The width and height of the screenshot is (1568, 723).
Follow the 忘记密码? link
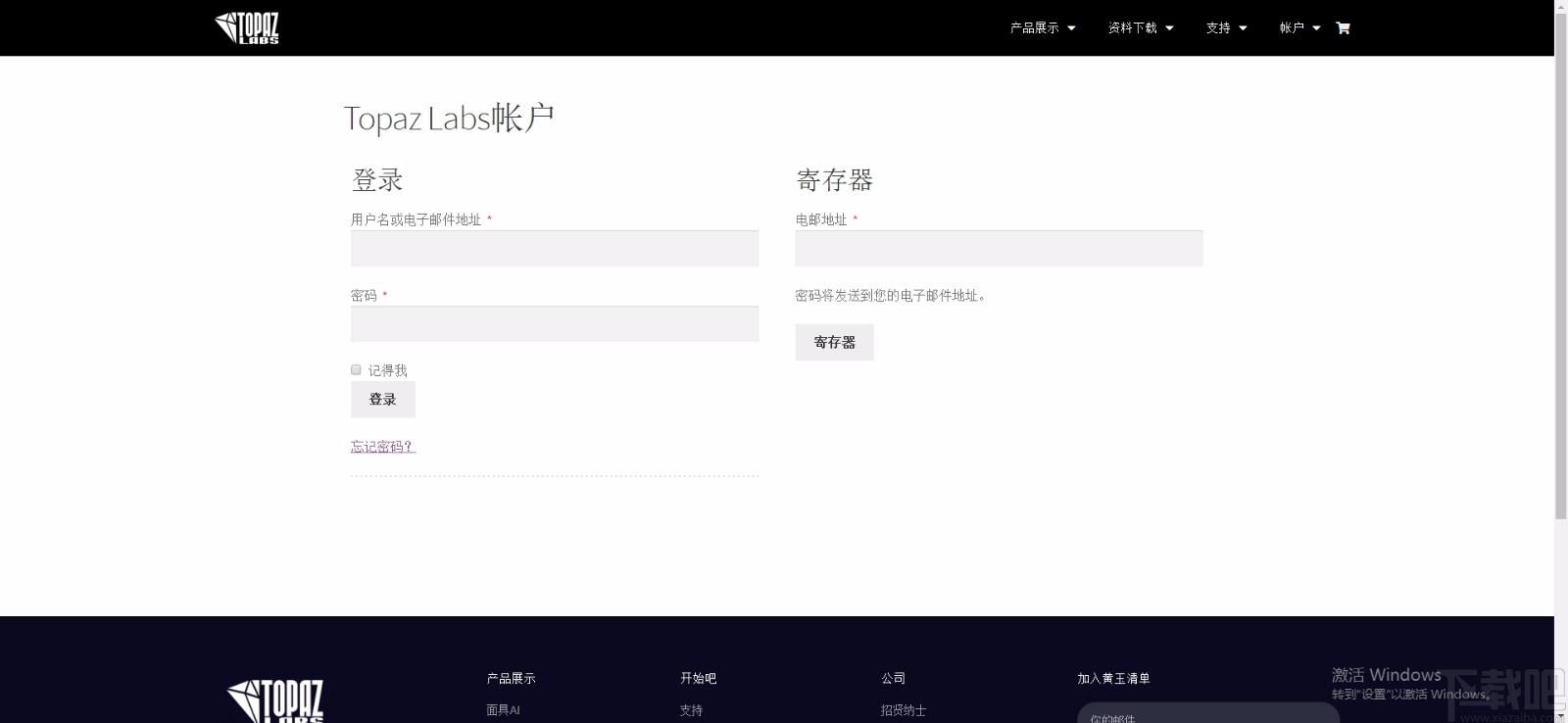click(x=383, y=447)
